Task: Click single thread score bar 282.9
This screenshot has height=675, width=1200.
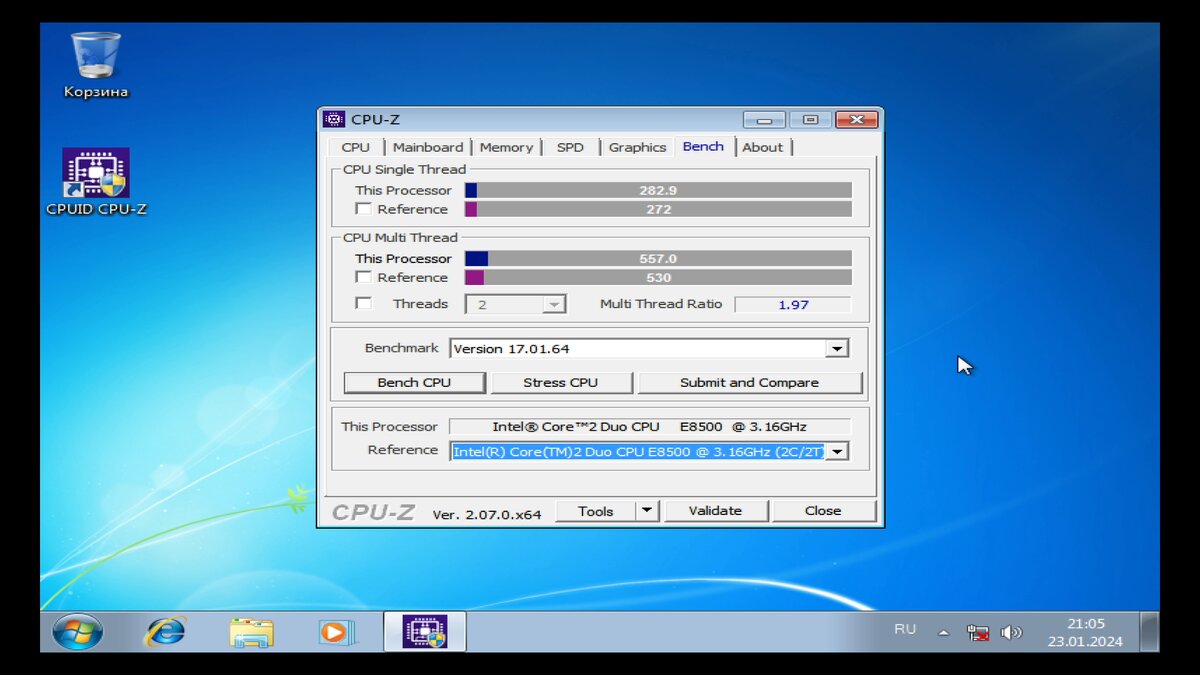Action: (658, 190)
